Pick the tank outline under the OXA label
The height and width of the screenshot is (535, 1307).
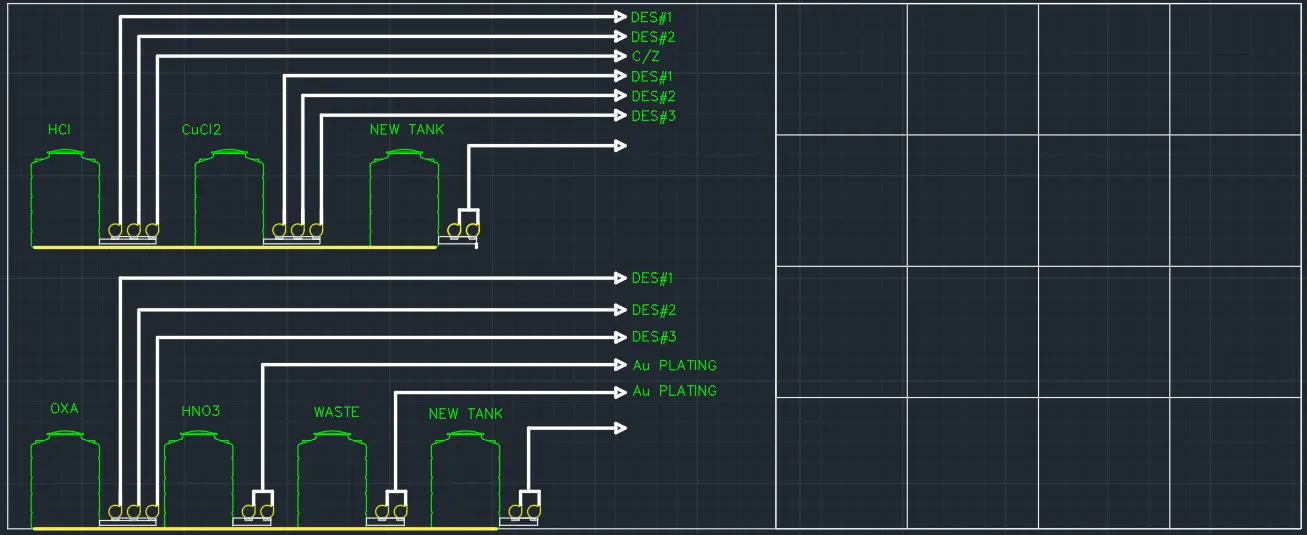coord(65,478)
